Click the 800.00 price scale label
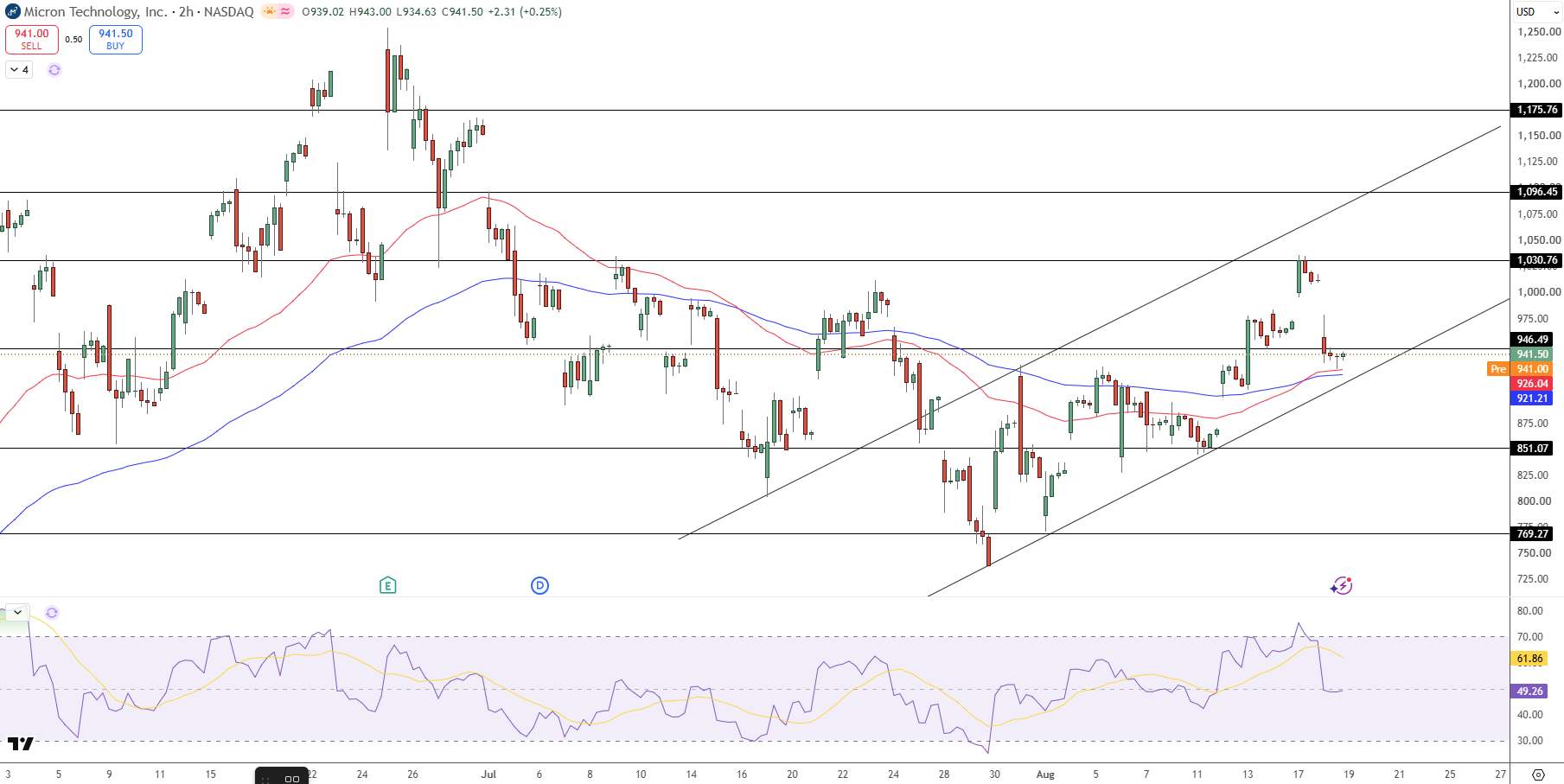 [1533, 501]
